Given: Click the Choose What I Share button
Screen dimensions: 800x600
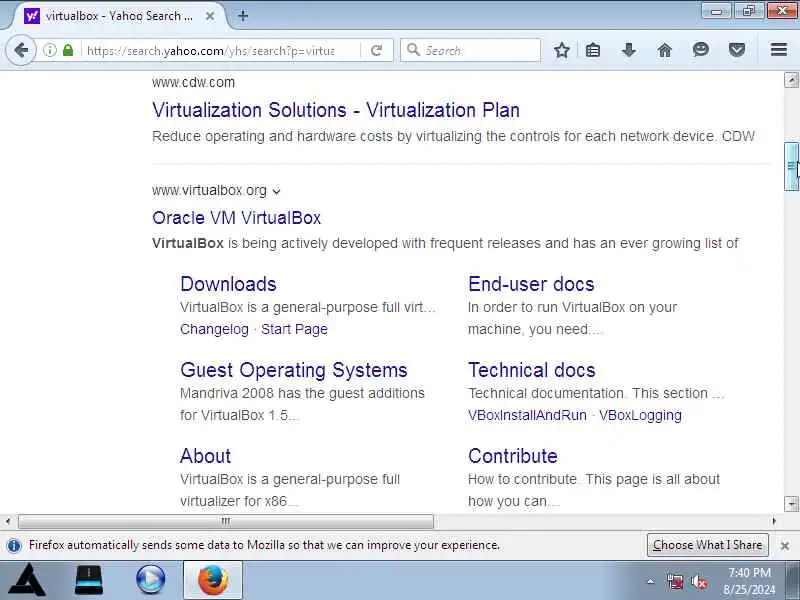Looking at the screenshot, I should coord(707,545).
